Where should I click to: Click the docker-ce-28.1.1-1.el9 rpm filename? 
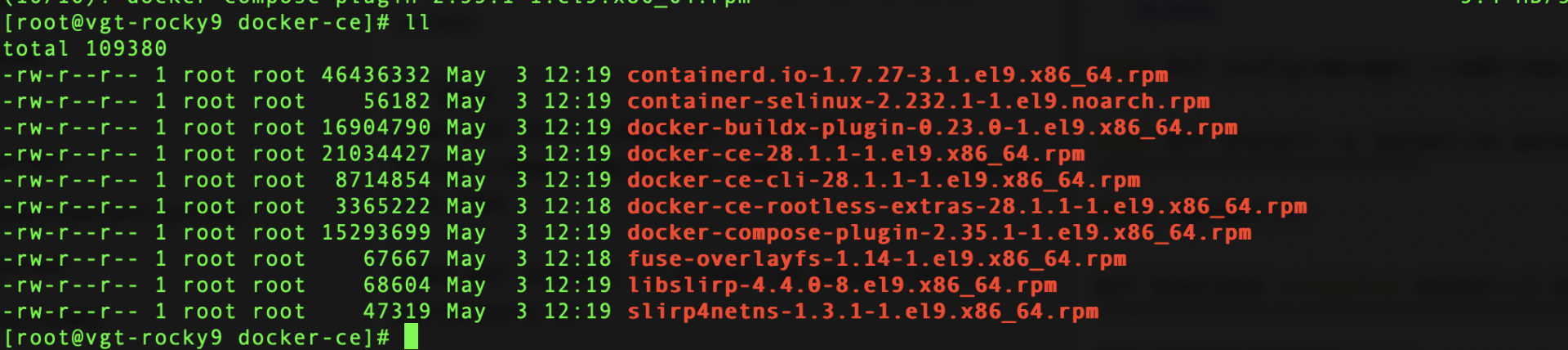(855, 154)
